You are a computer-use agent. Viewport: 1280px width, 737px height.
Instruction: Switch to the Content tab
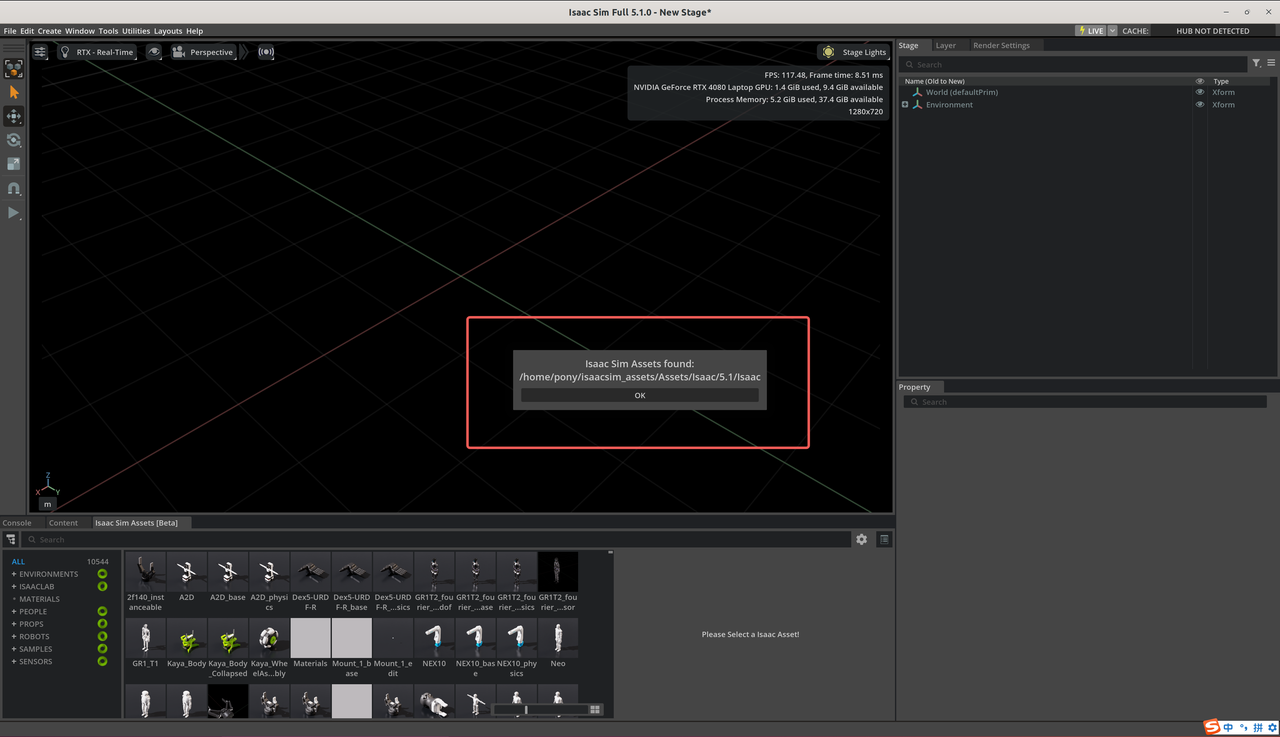[63, 523]
